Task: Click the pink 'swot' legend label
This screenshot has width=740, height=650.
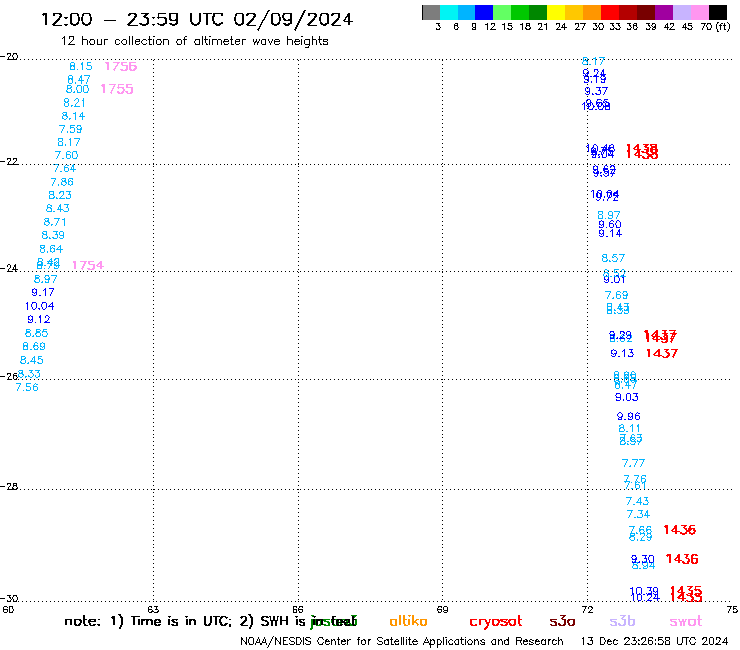Action: click(686, 622)
